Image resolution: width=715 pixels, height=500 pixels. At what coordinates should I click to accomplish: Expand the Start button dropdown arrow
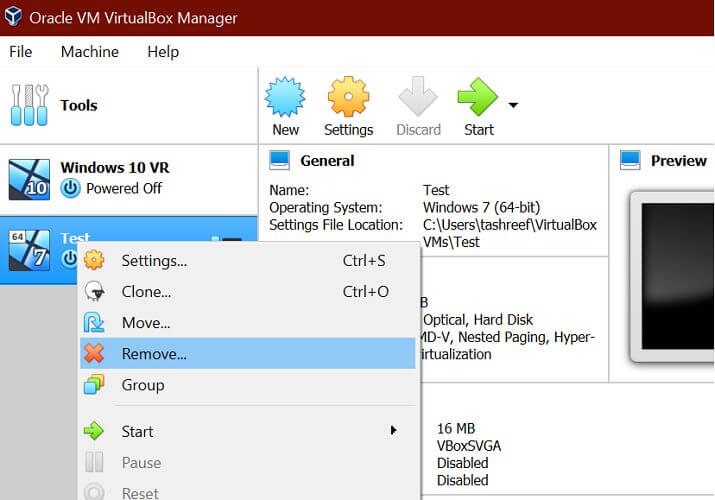(513, 104)
